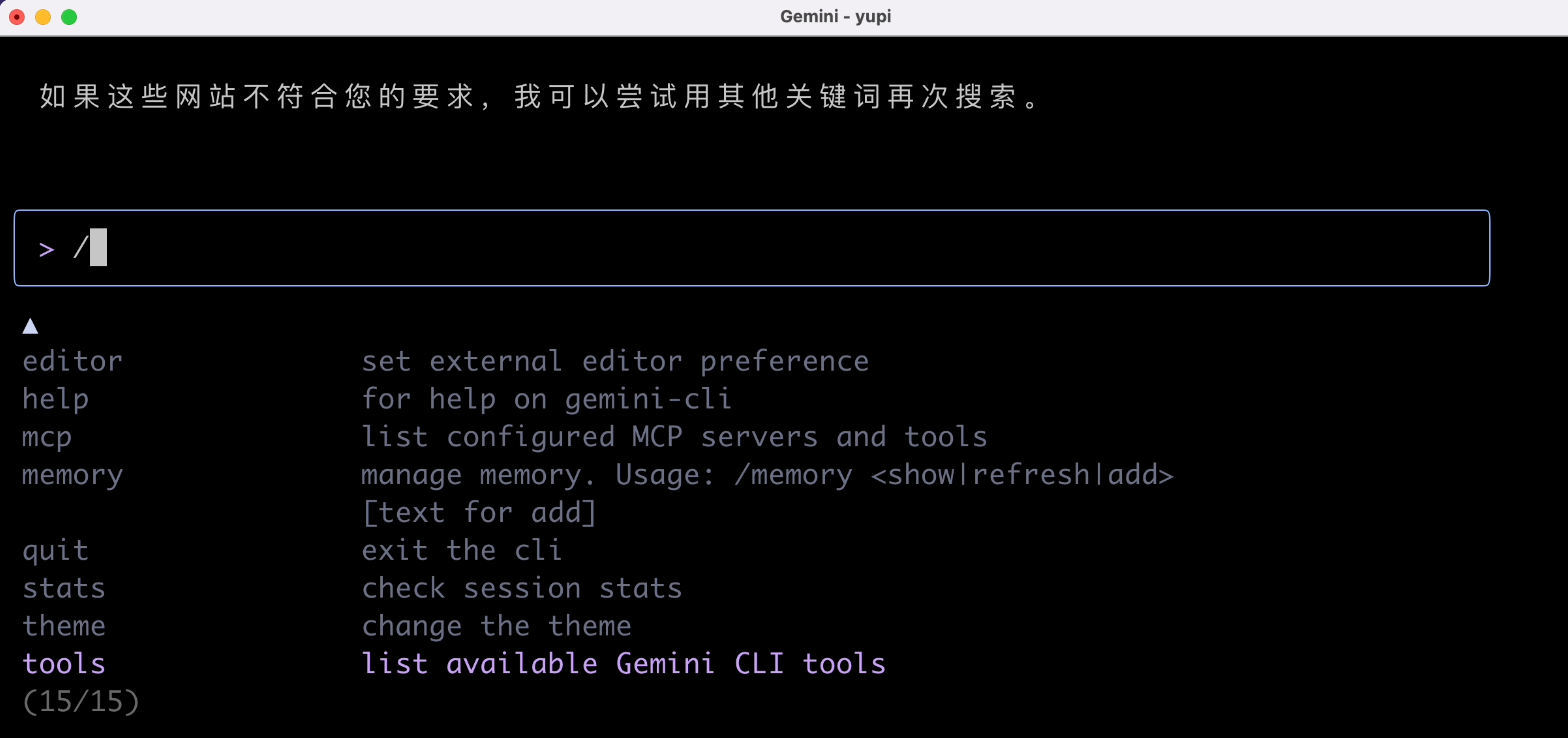This screenshot has height=738, width=1568.
Task: Click the upward scroll triangle above the list
Action: 30,325
